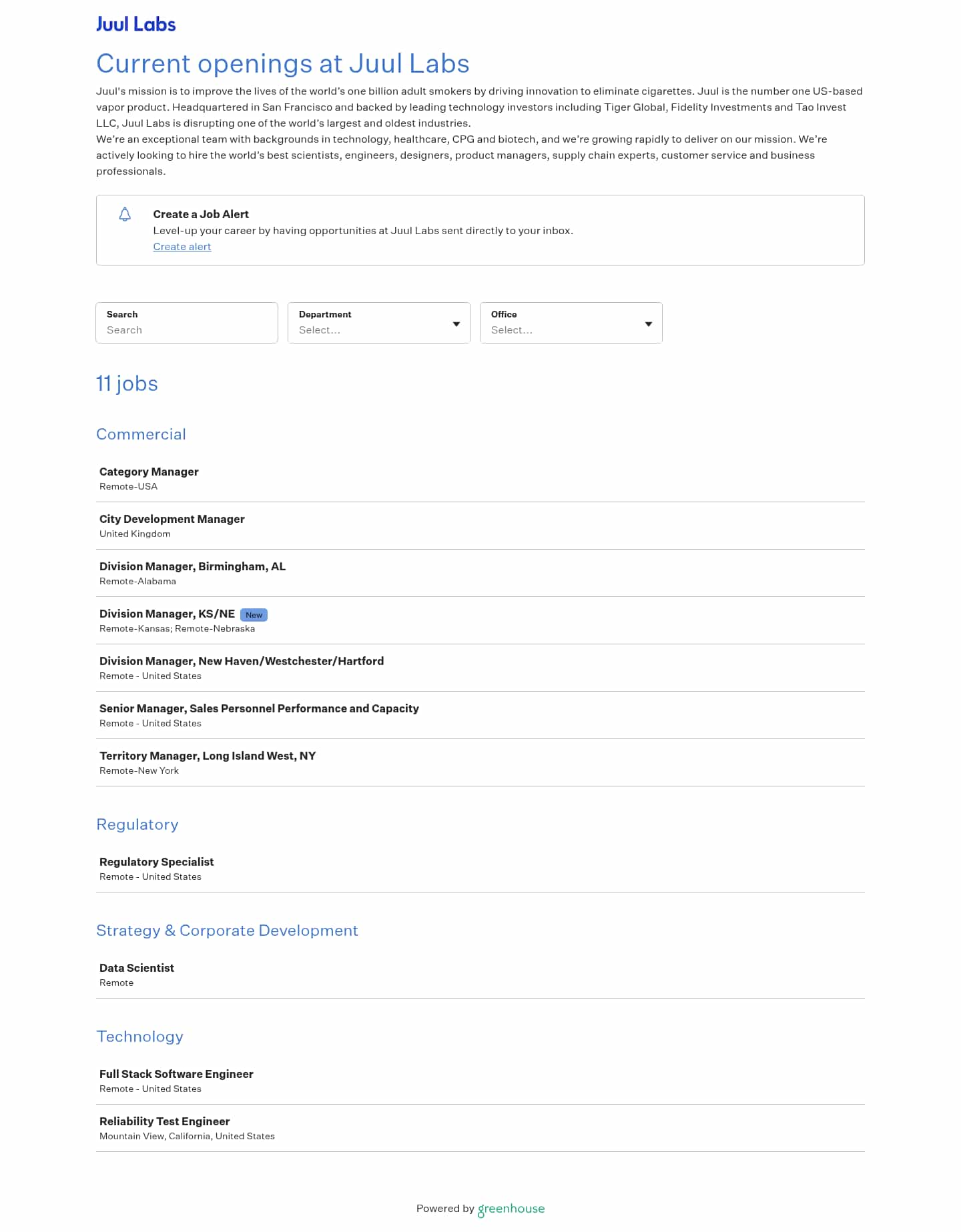Screen dimensions: 961x1232
Task: Click the Greenhouse logo in footer
Action: point(511,1209)
